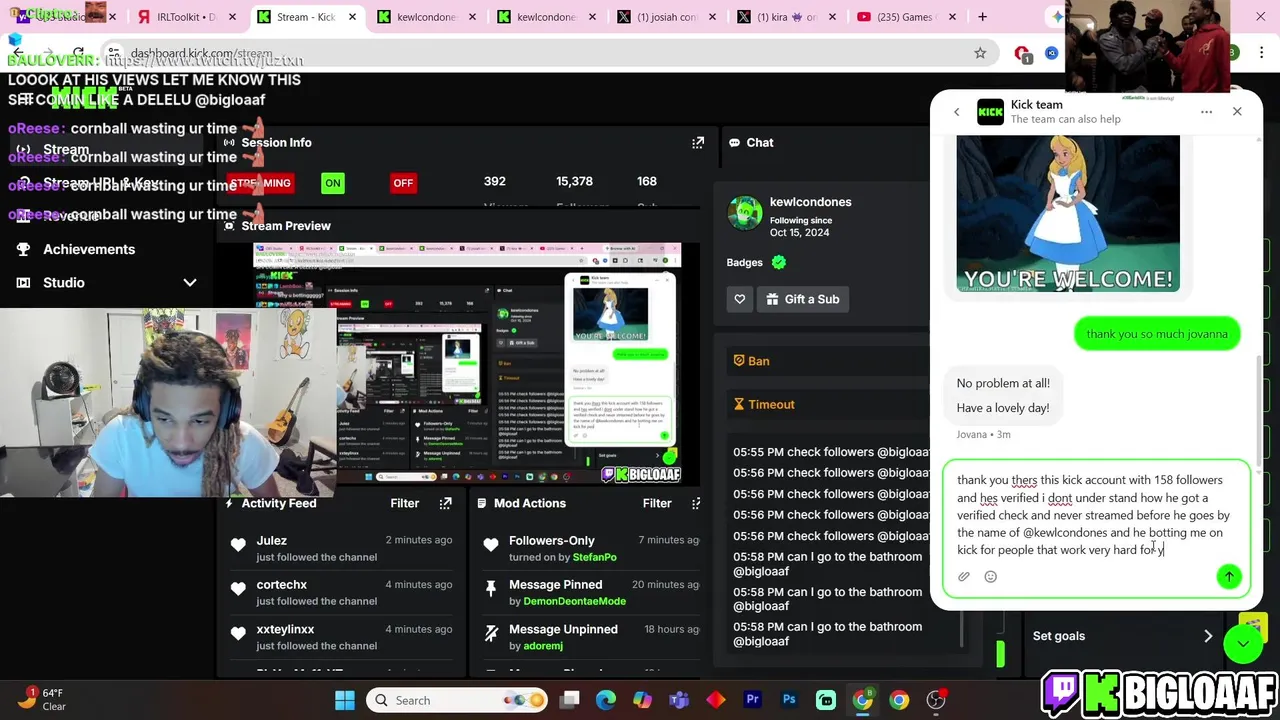Open the Set goals arrow
1280x720 pixels.
coord(1208,636)
